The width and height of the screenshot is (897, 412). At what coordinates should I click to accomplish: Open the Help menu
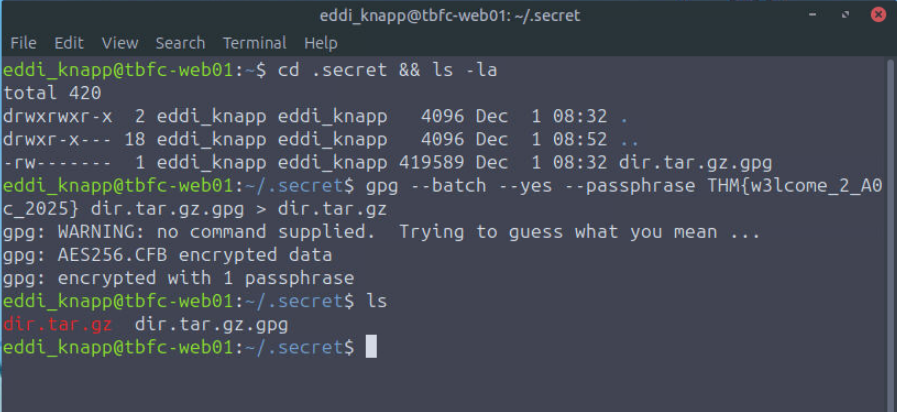tap(321, 43)
